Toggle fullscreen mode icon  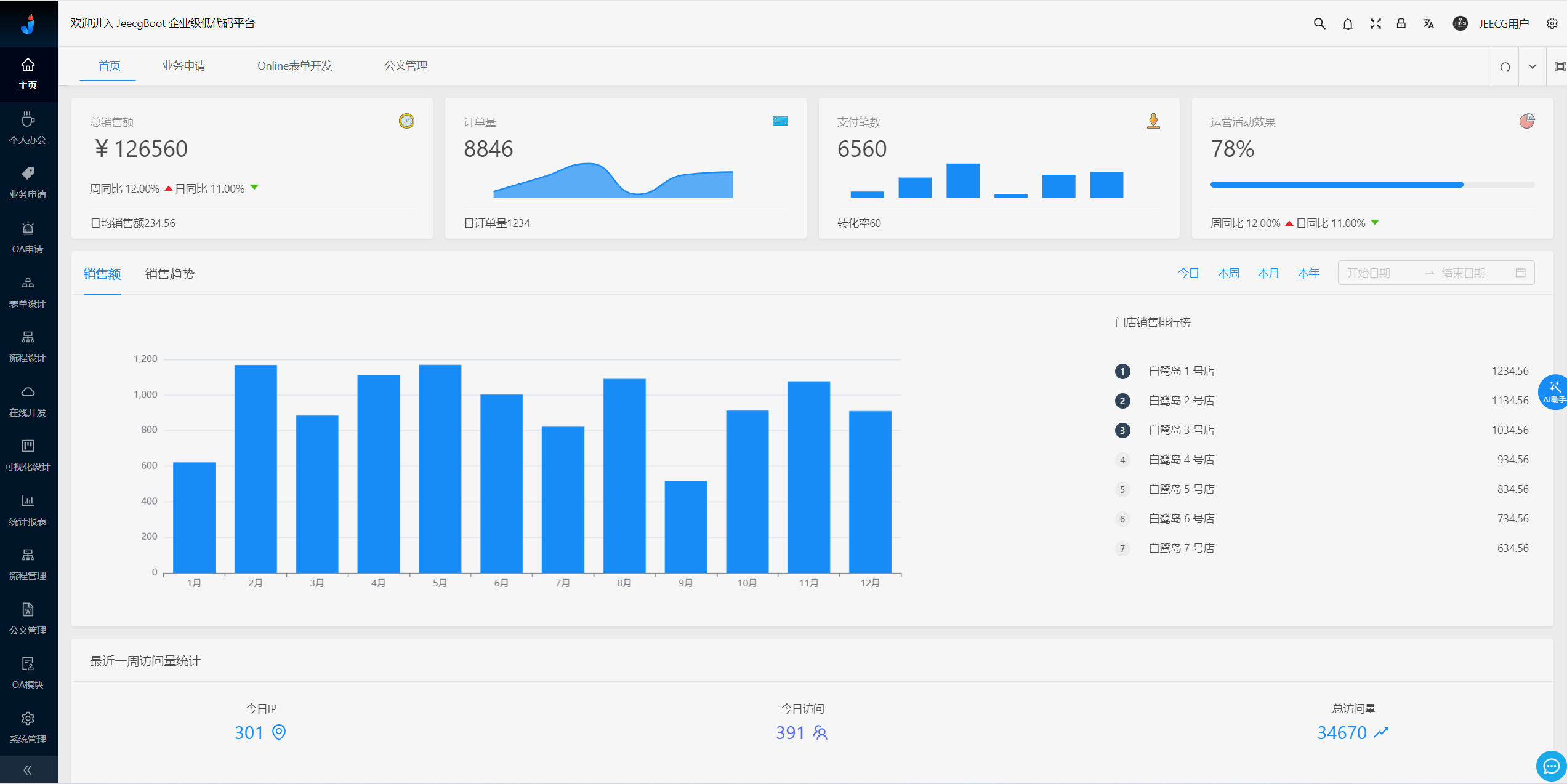point(1376,23)
